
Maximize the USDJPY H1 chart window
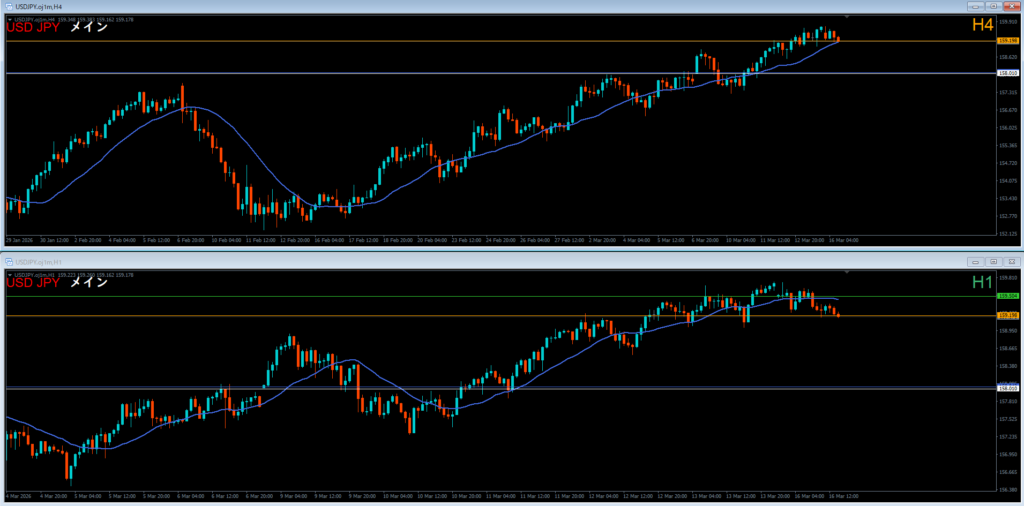[992, 261]
